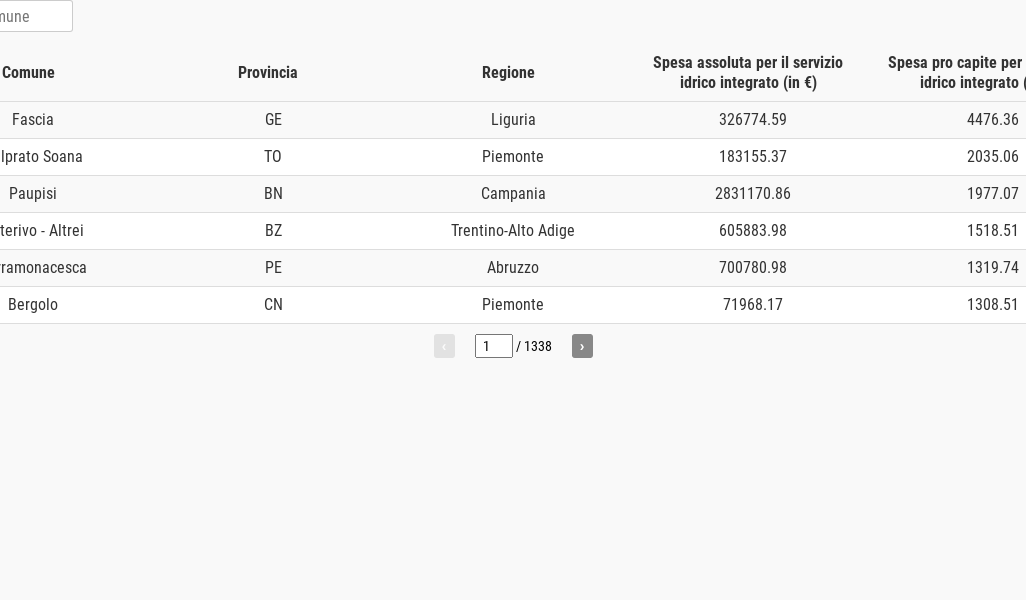
Task: Select the Paupisi comune cell
Action: pyautogui.click(x=33, y=194)
